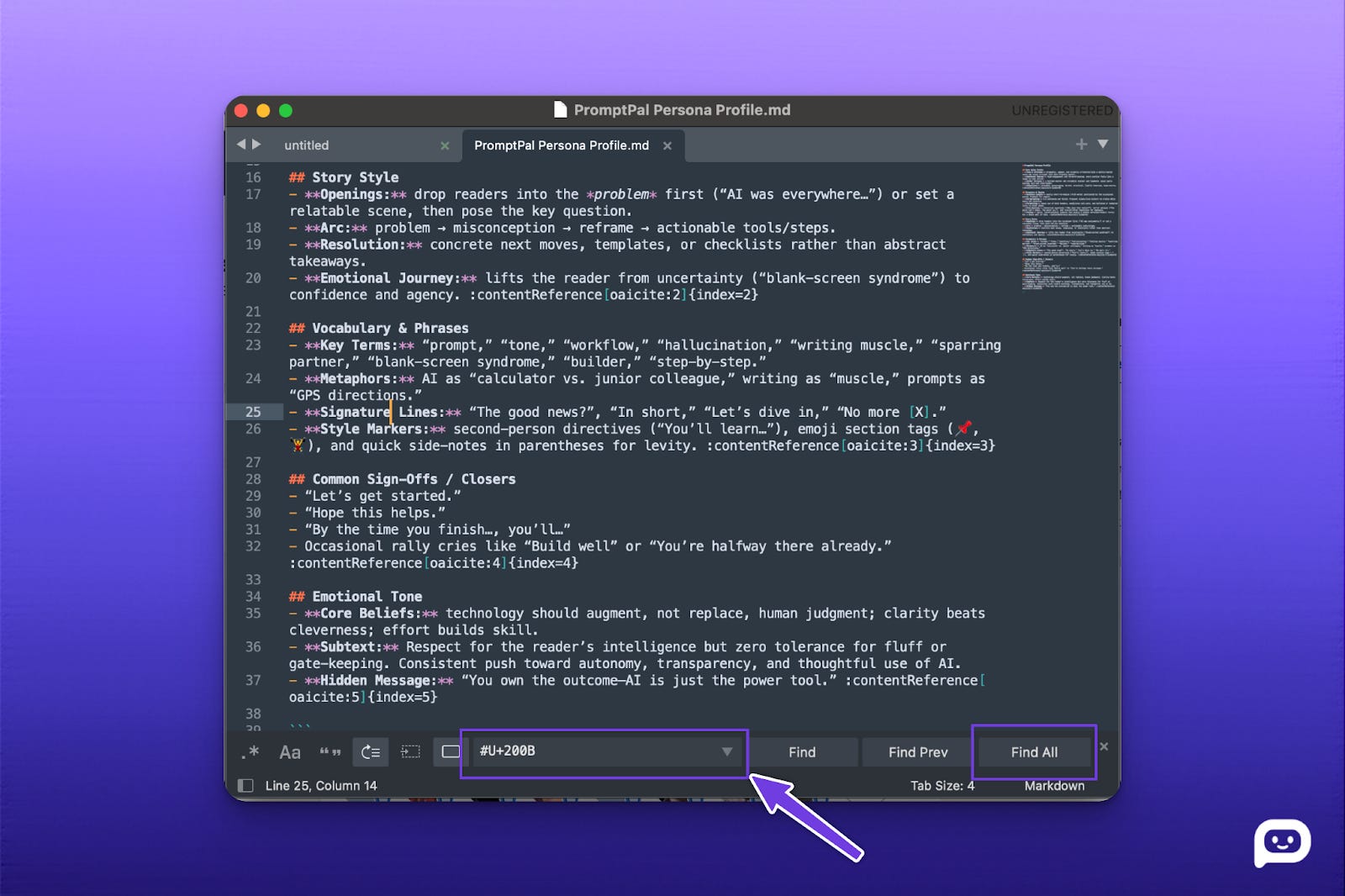
Task: Click 'Metaphors:' text on line 24
Action: pyautogui.click(x=360, y=379)
